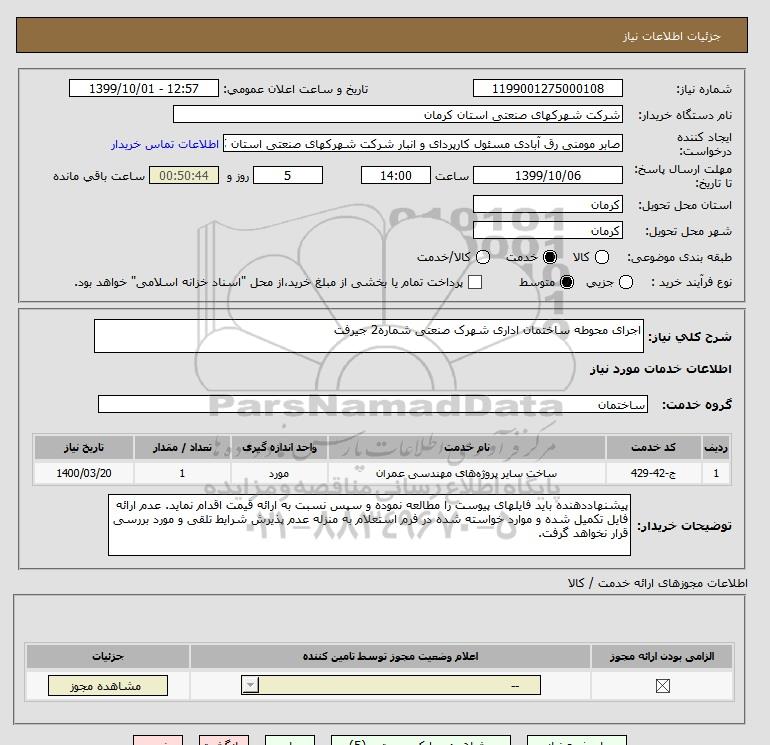Click the remaining time countdown 00:50:44
The height and width of the screenshot is (745, 770).
click(184, 175)
